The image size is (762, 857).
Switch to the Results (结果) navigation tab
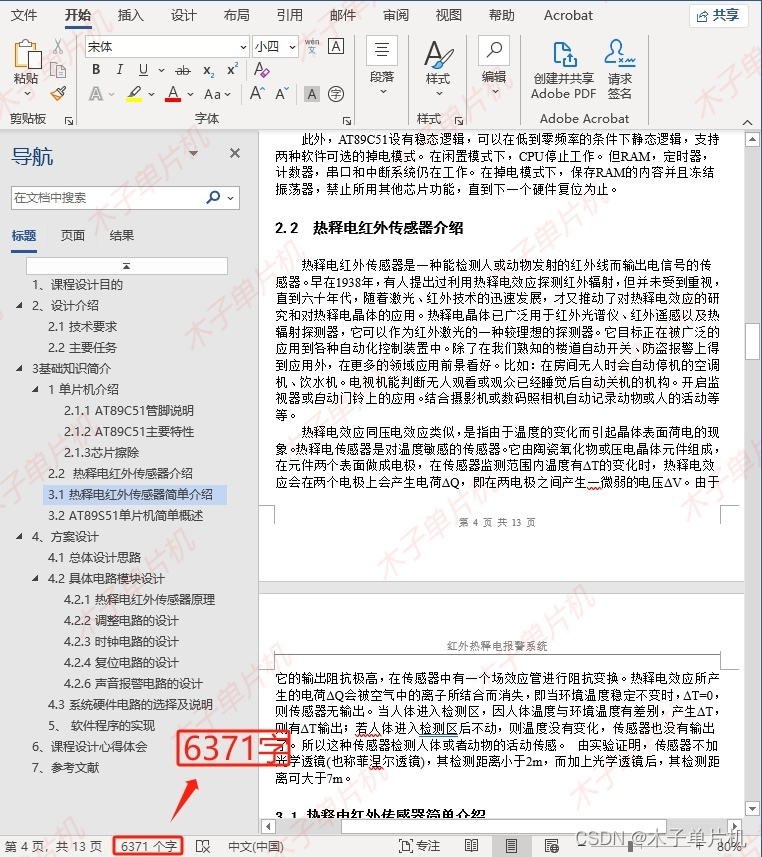click(x=121, y=236)
